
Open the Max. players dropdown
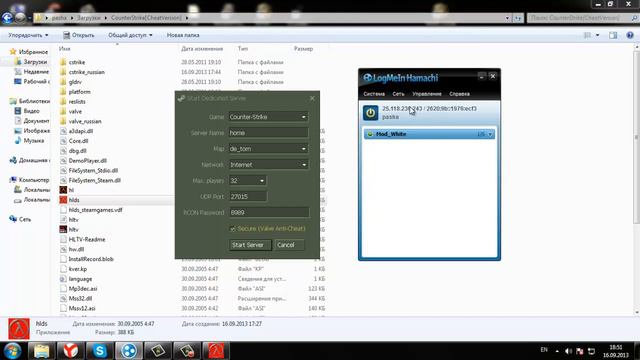(x=248, y=180)
